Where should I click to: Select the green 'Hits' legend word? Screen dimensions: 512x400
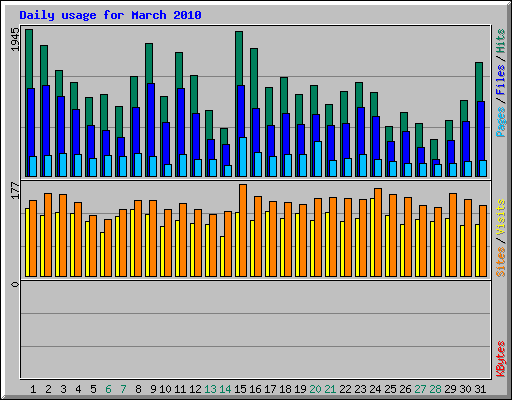tap(500, 42)
